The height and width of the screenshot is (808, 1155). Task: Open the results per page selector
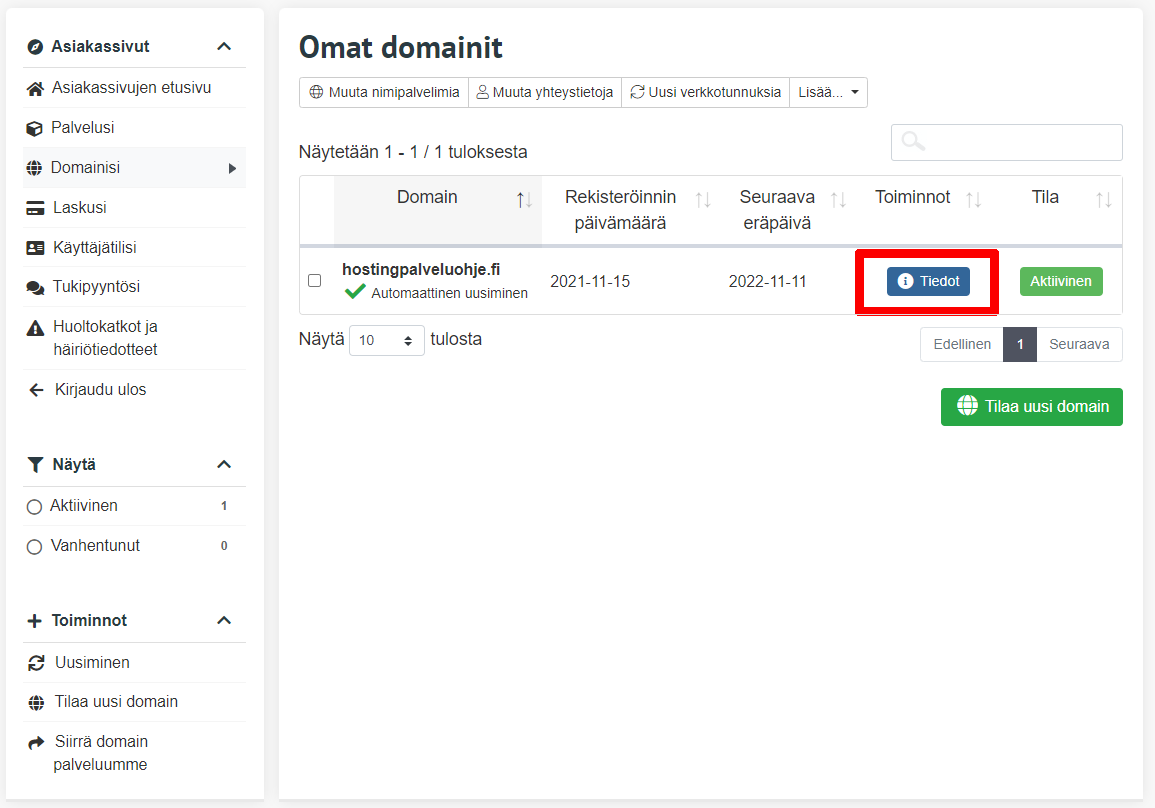(x=386, y=340)
